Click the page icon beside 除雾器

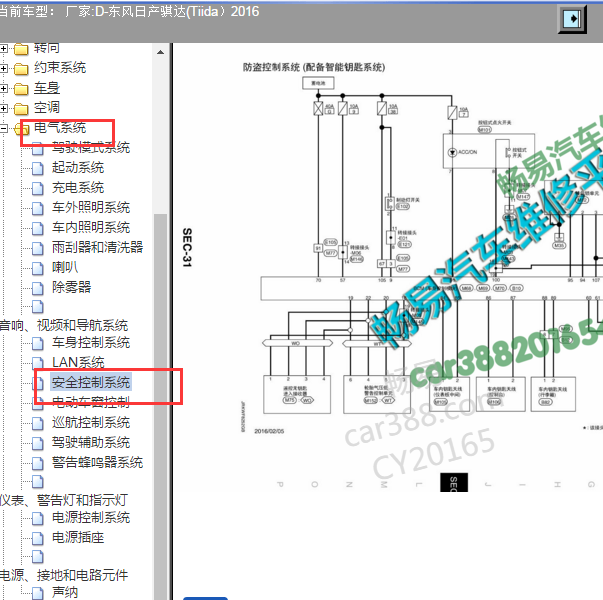coord(38,288)
